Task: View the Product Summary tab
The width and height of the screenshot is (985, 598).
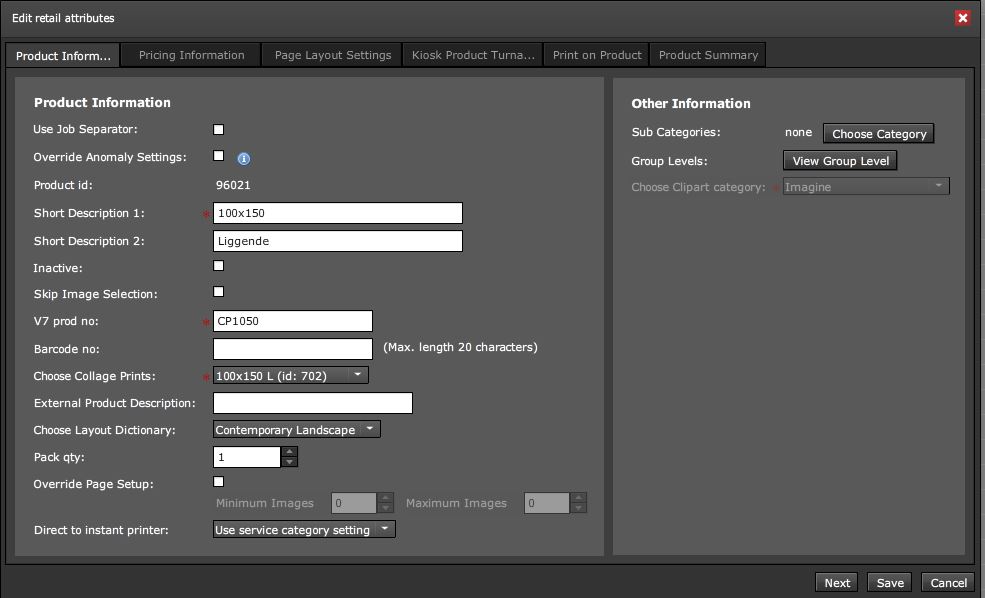Action: click(708, 55)
